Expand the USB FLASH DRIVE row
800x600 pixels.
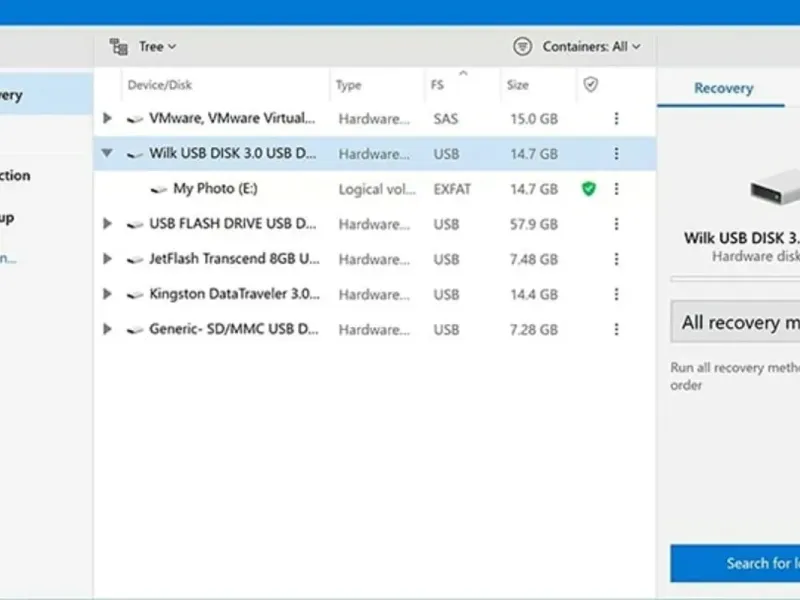[x=107, y=223]
